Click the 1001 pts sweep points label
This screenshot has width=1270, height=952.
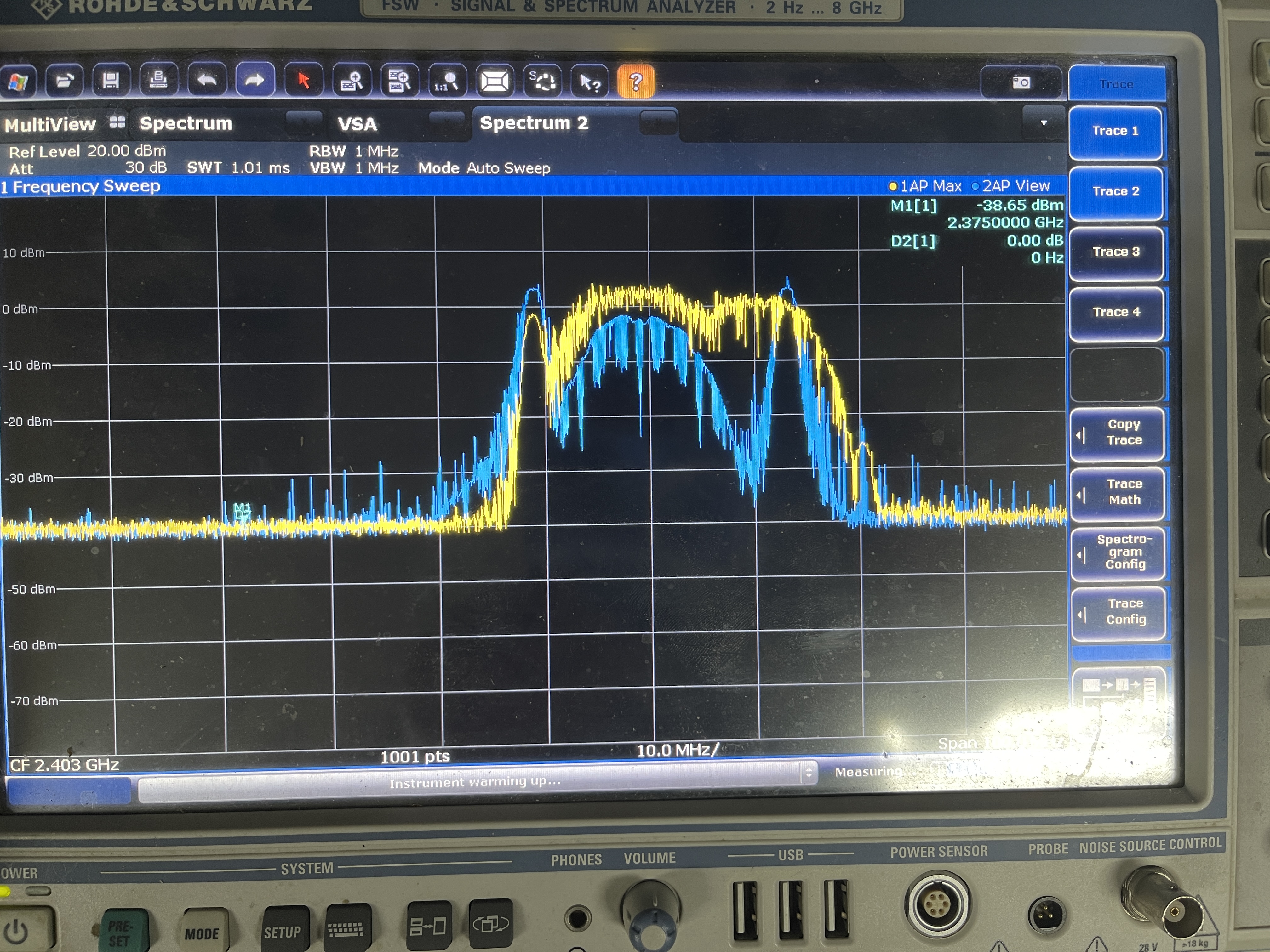click(415, 756)
